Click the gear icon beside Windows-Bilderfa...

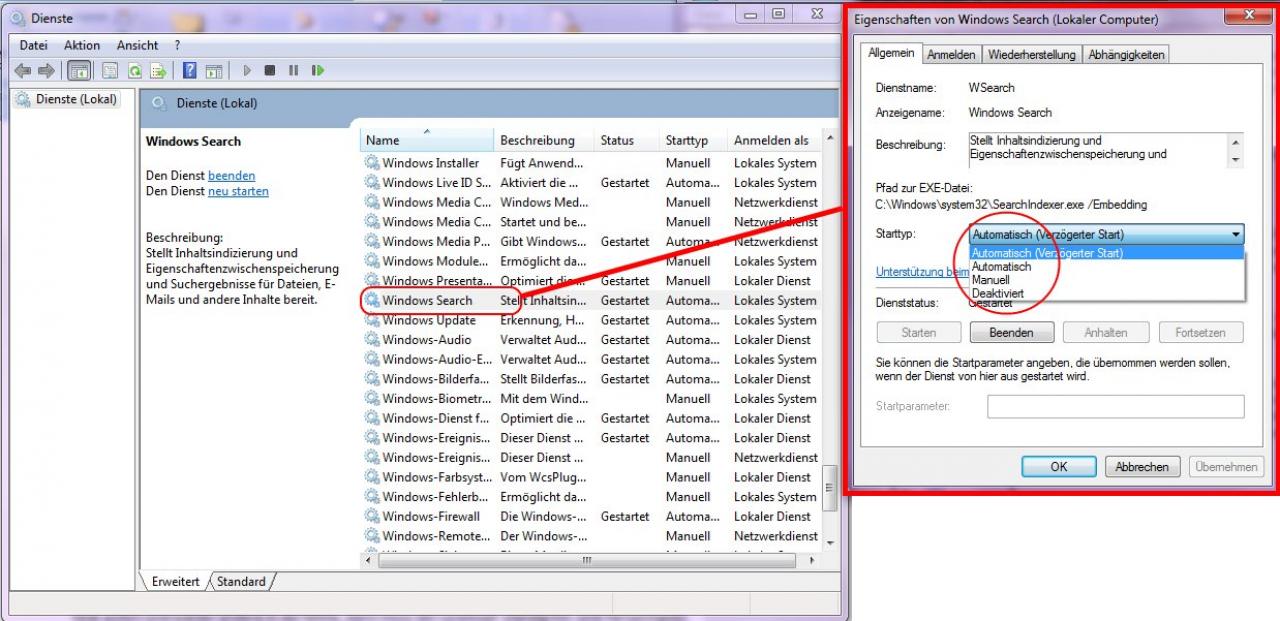pos(372,379)
